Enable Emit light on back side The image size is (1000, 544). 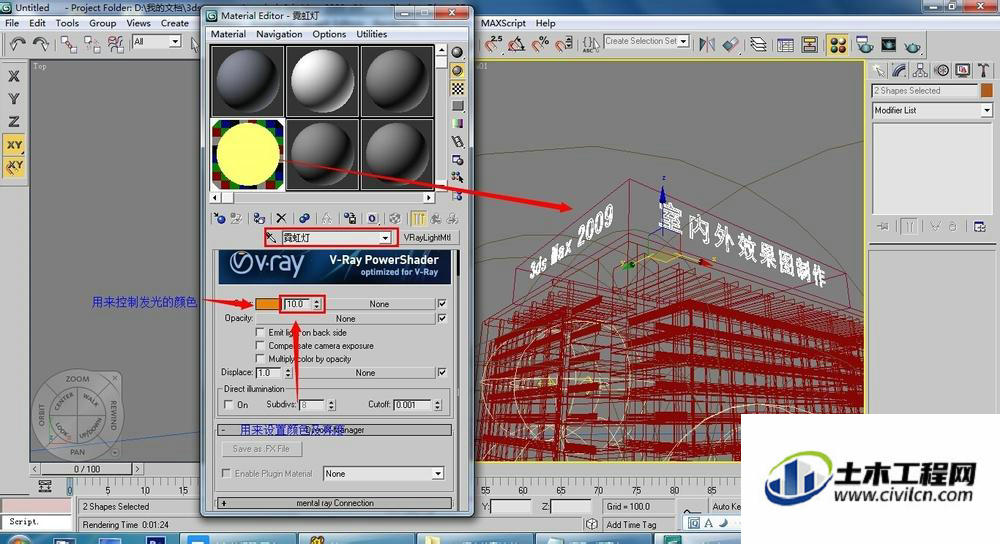click(x=260, y=332)
